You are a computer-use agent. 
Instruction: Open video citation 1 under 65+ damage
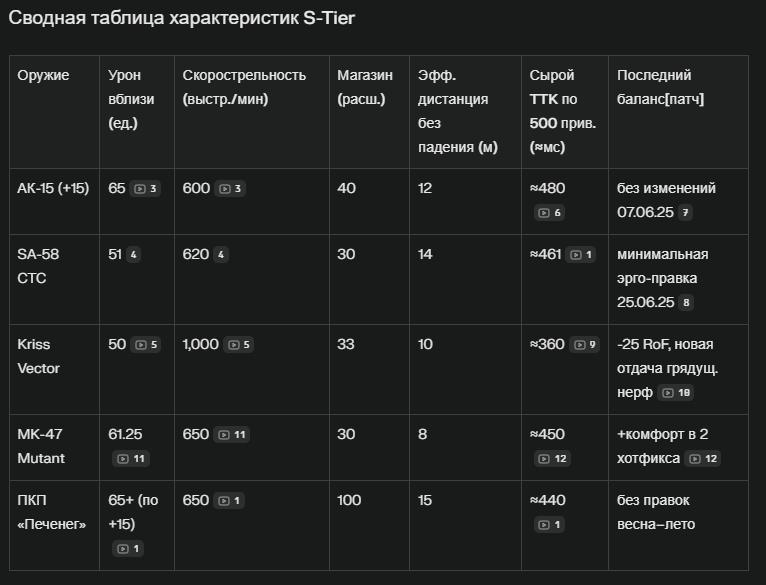(128, 548)
